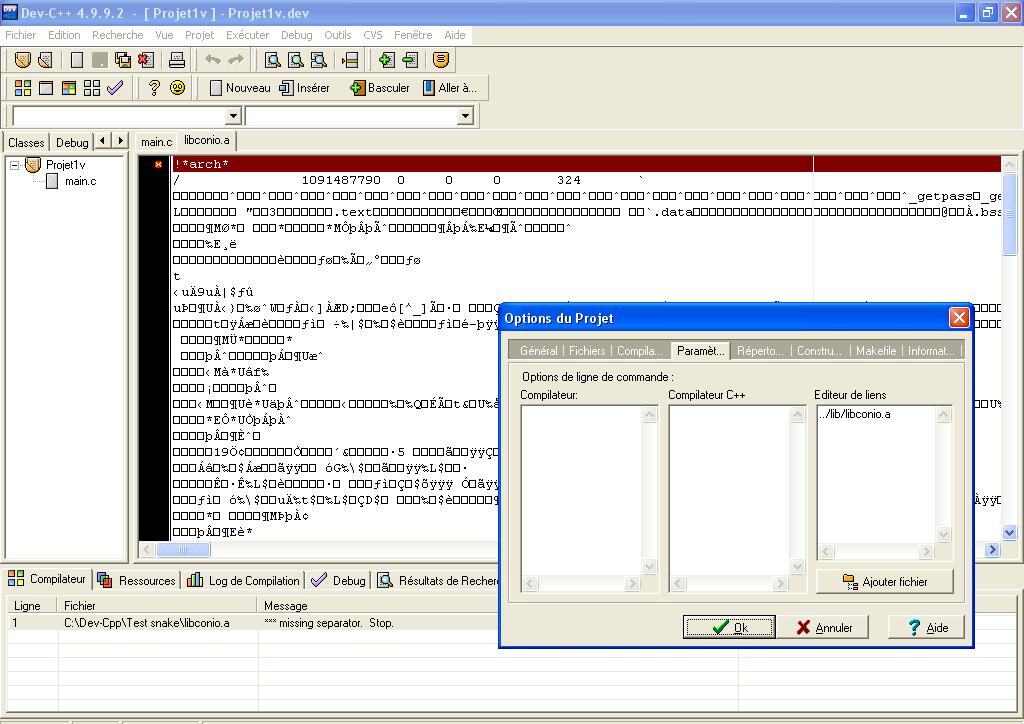
Task: Click the Compile icon in the toolbar
Action: (22, 88)
